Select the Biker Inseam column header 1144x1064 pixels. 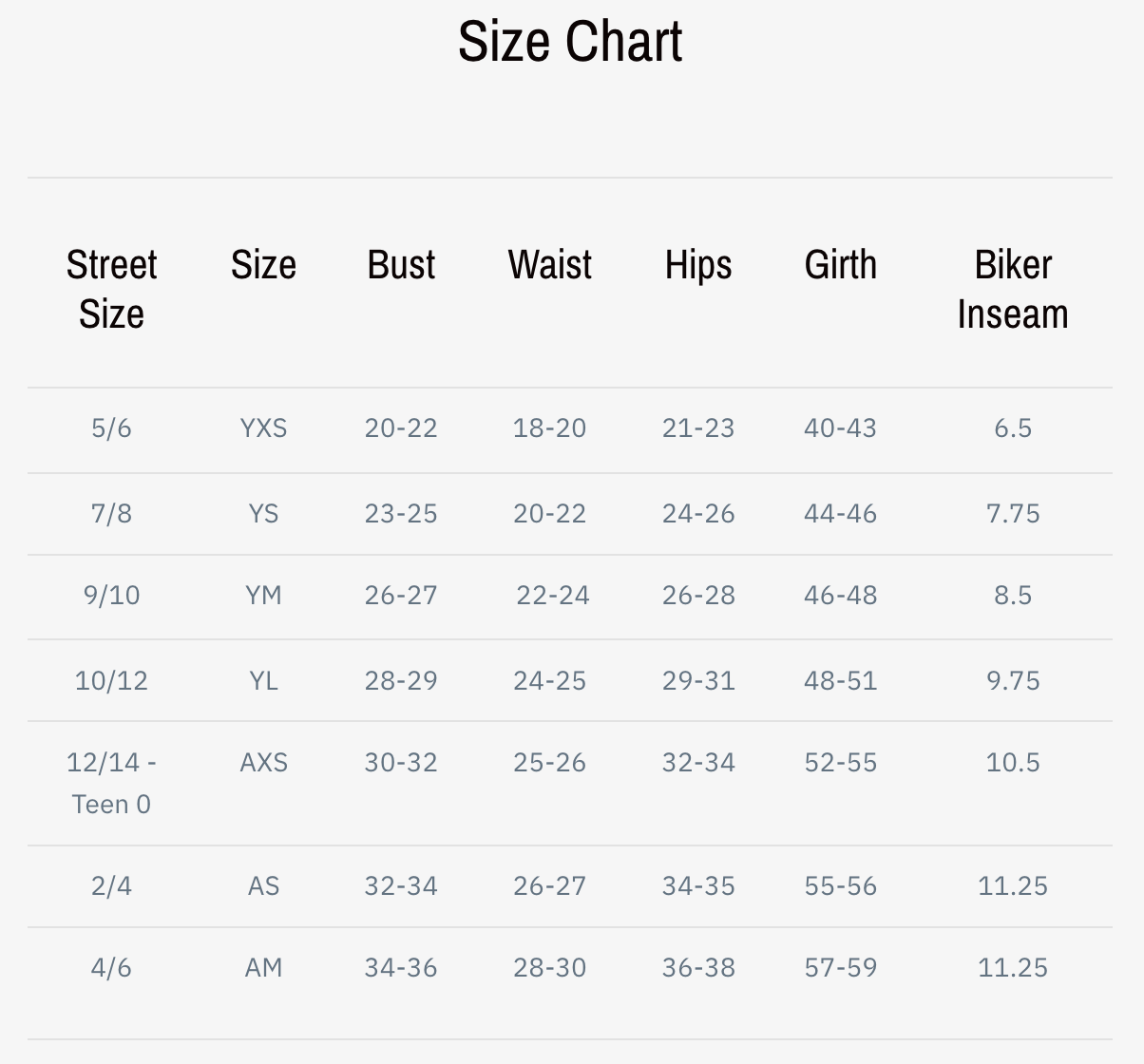[1013, 289]
